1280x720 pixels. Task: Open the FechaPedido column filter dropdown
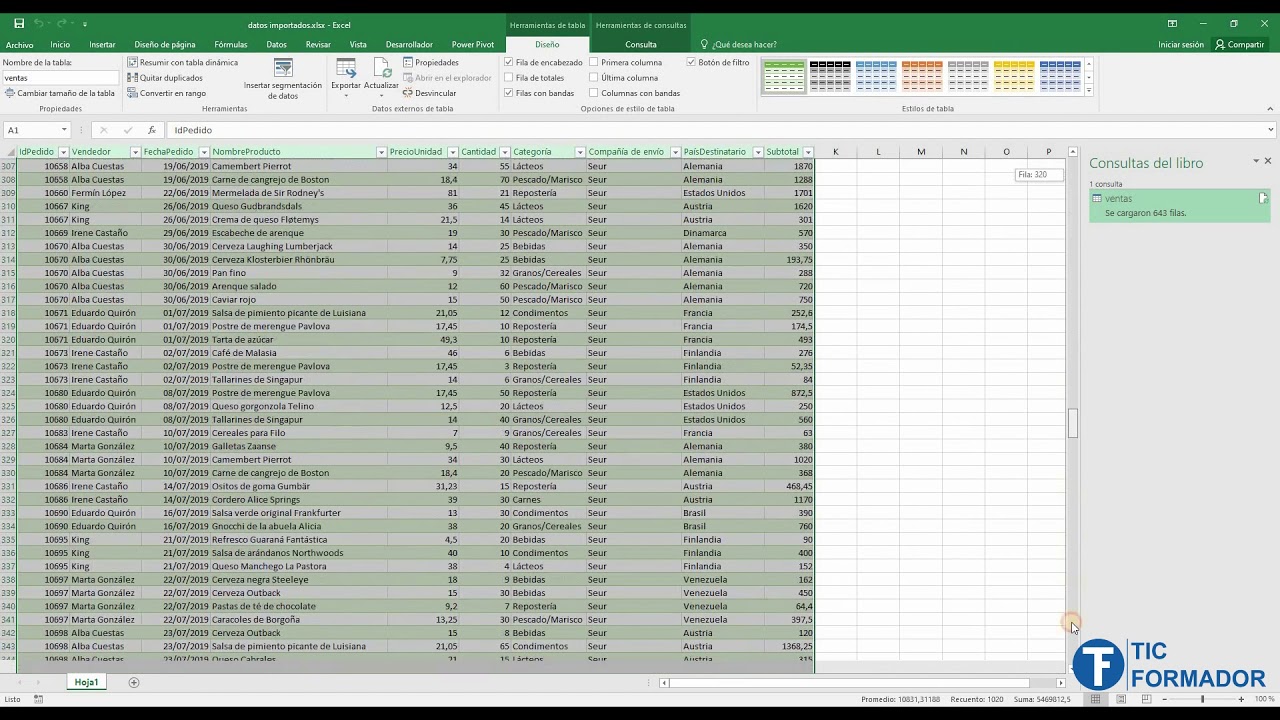pos(203,152)
